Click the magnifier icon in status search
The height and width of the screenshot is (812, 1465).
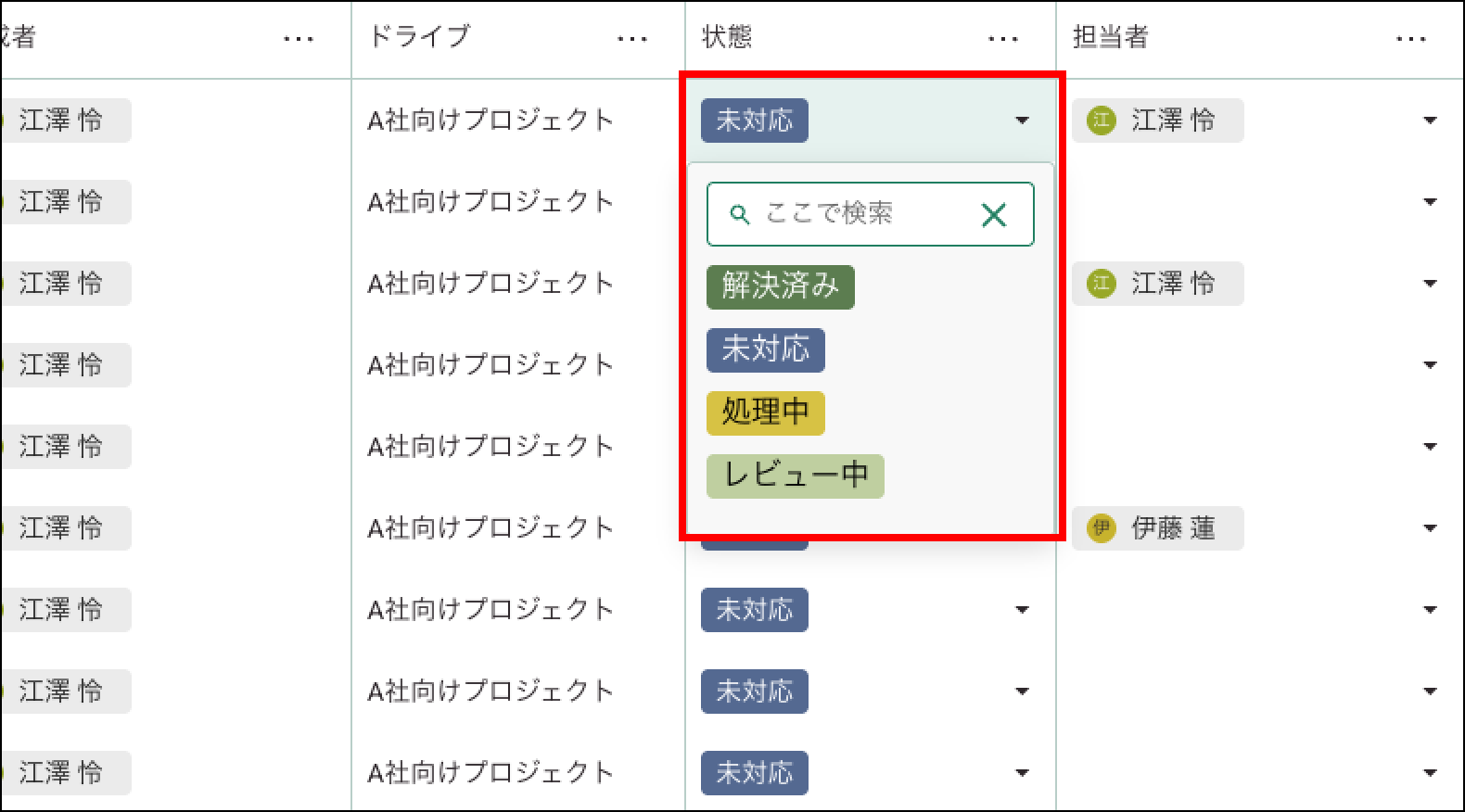coord(739,215)
